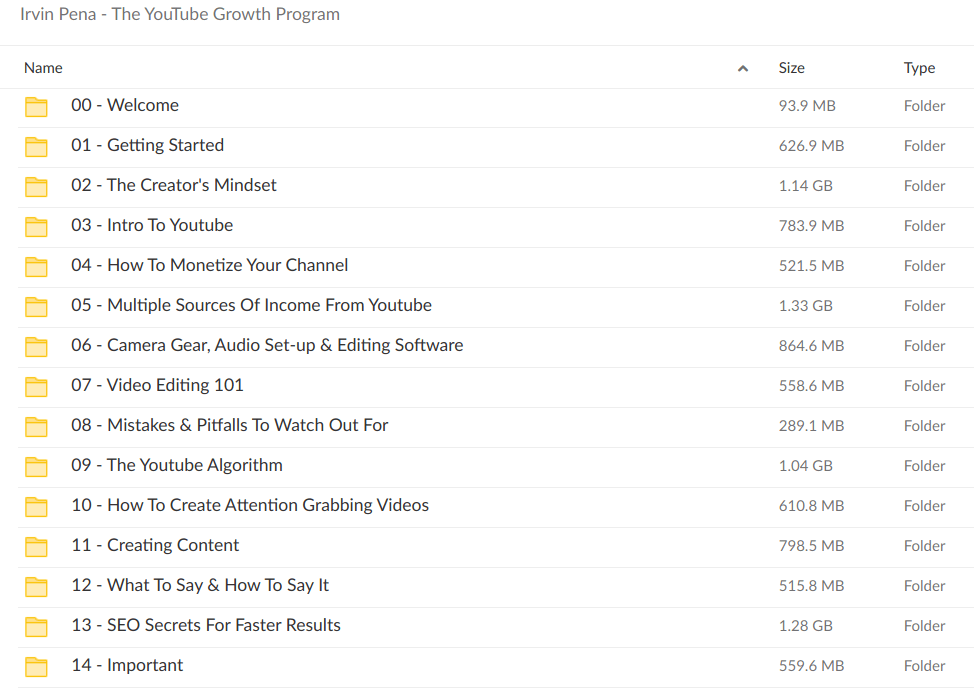Click the folder icon next to 07 - Video Editing 101
Screen dimensions: 974x696
(36, 385)
